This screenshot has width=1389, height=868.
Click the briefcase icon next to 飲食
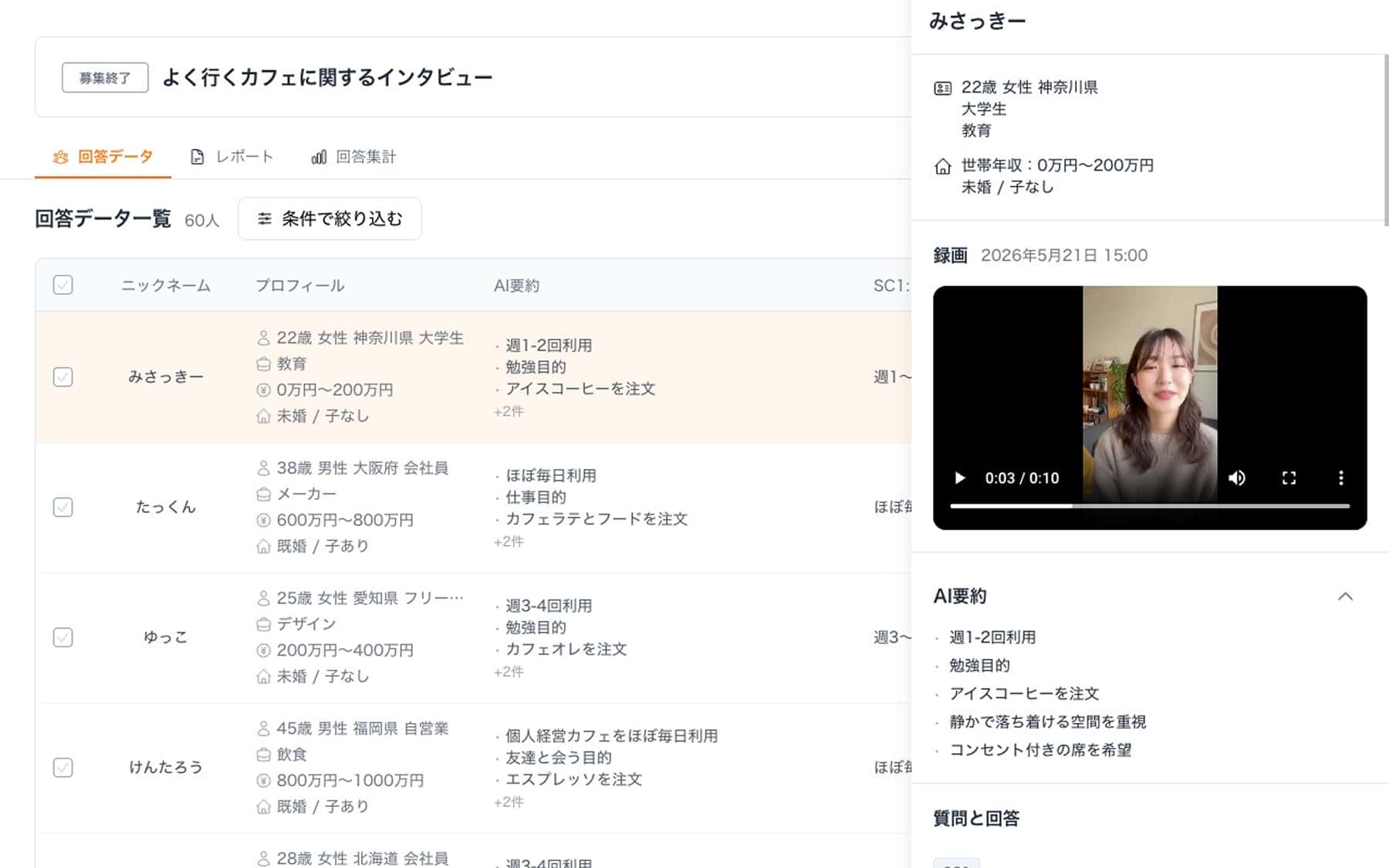263,755
